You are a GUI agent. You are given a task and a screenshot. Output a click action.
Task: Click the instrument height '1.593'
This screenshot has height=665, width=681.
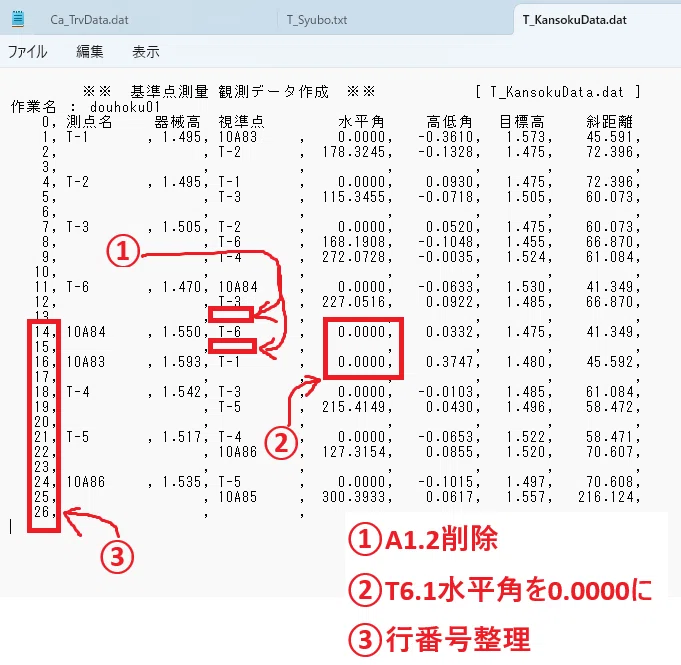click(x=182, y=362)
